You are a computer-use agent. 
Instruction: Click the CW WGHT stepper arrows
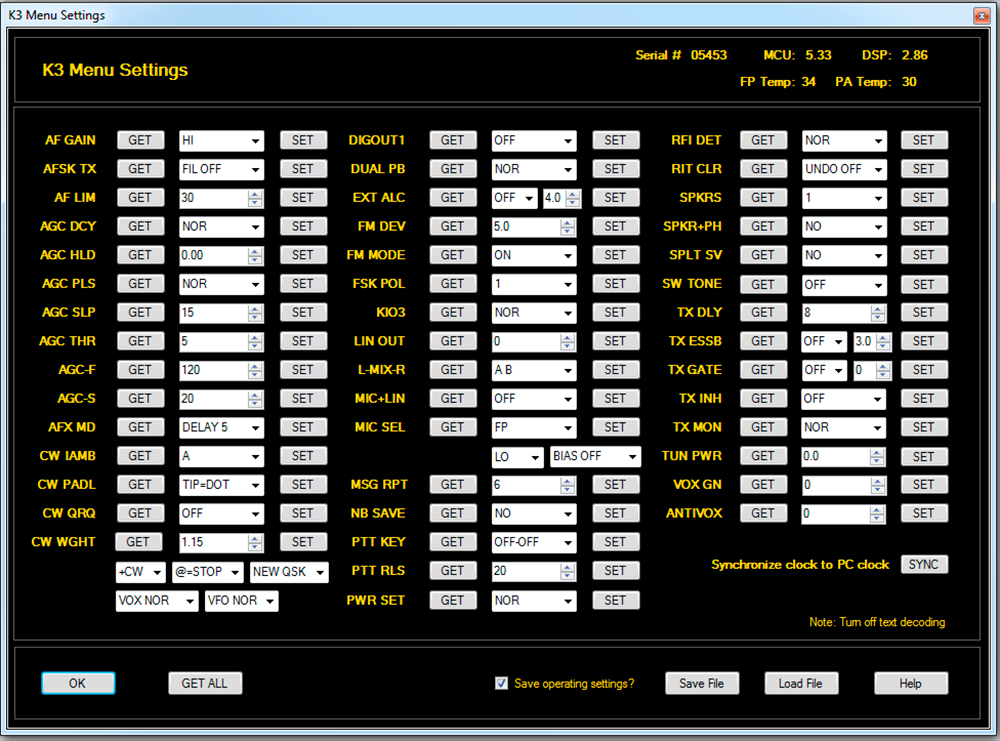(255, 543)
